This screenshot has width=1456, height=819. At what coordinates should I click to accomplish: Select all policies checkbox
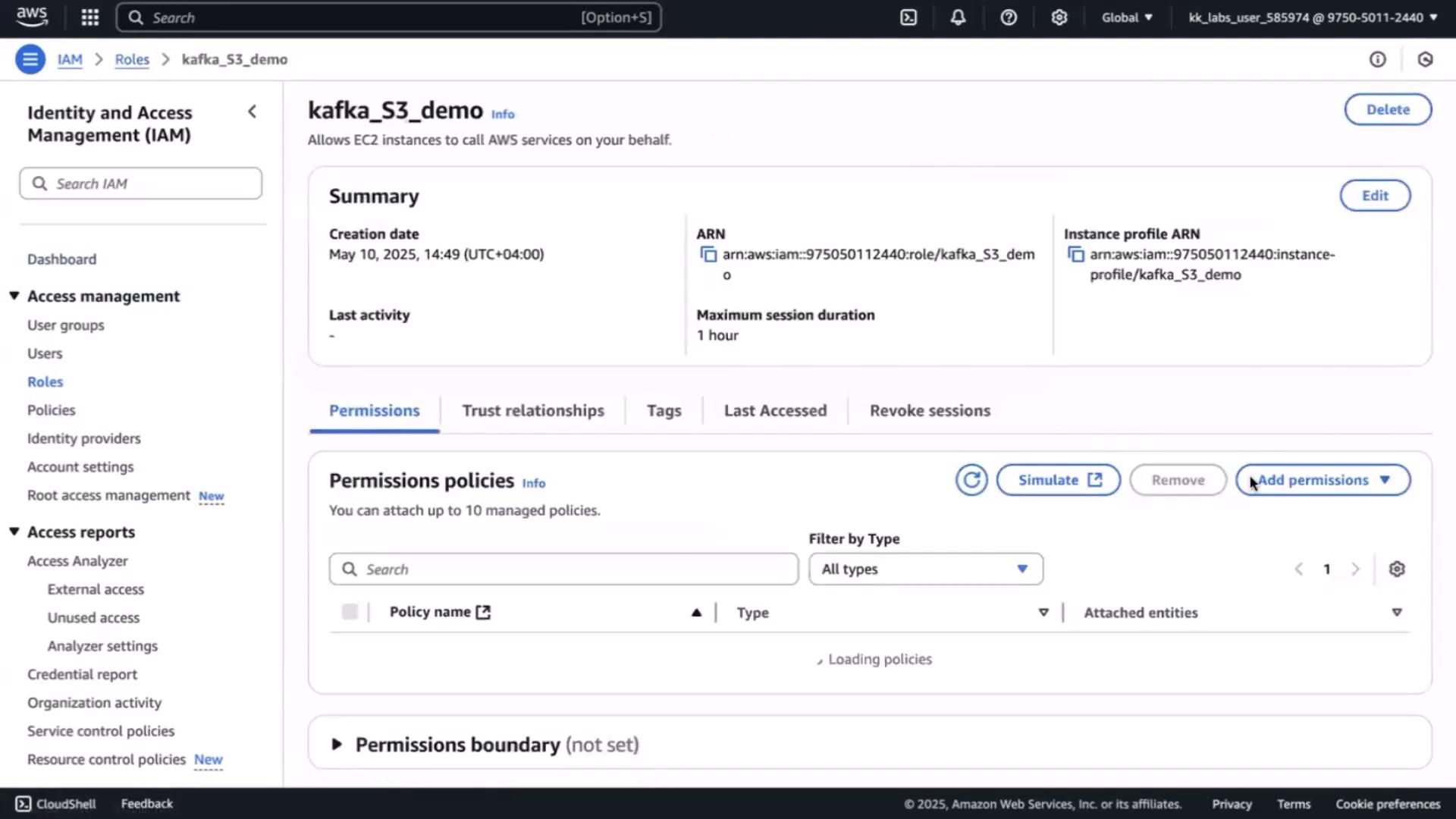[350, 612]
